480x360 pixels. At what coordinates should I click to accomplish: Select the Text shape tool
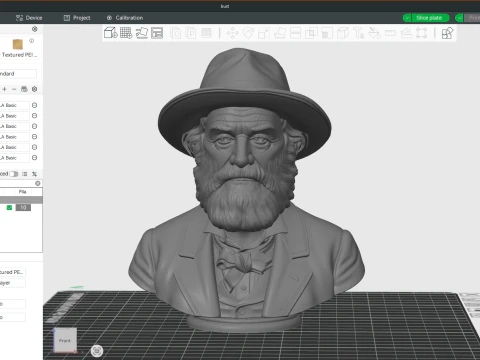click(359, 33)
